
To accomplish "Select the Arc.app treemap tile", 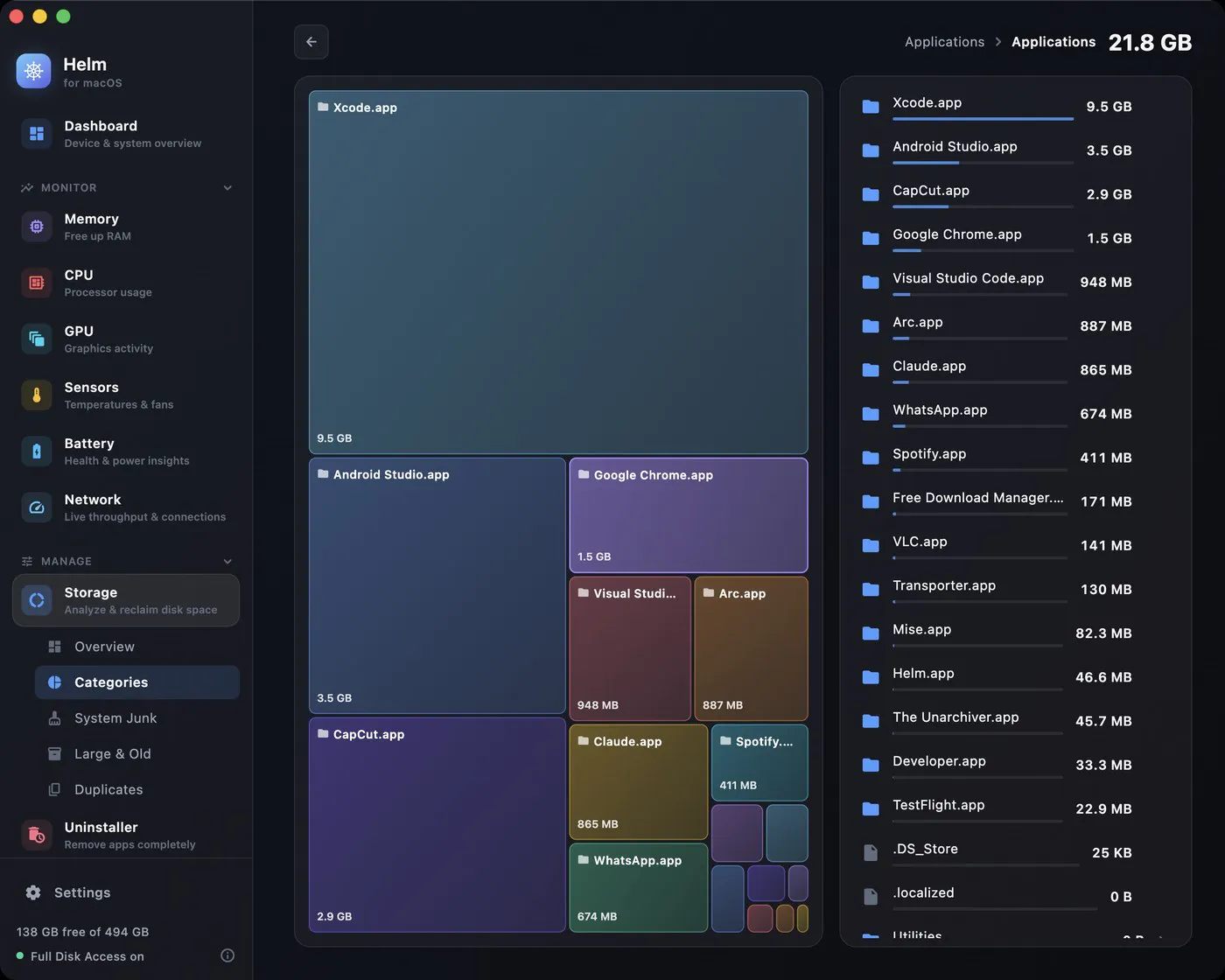I will coord(751,648).
